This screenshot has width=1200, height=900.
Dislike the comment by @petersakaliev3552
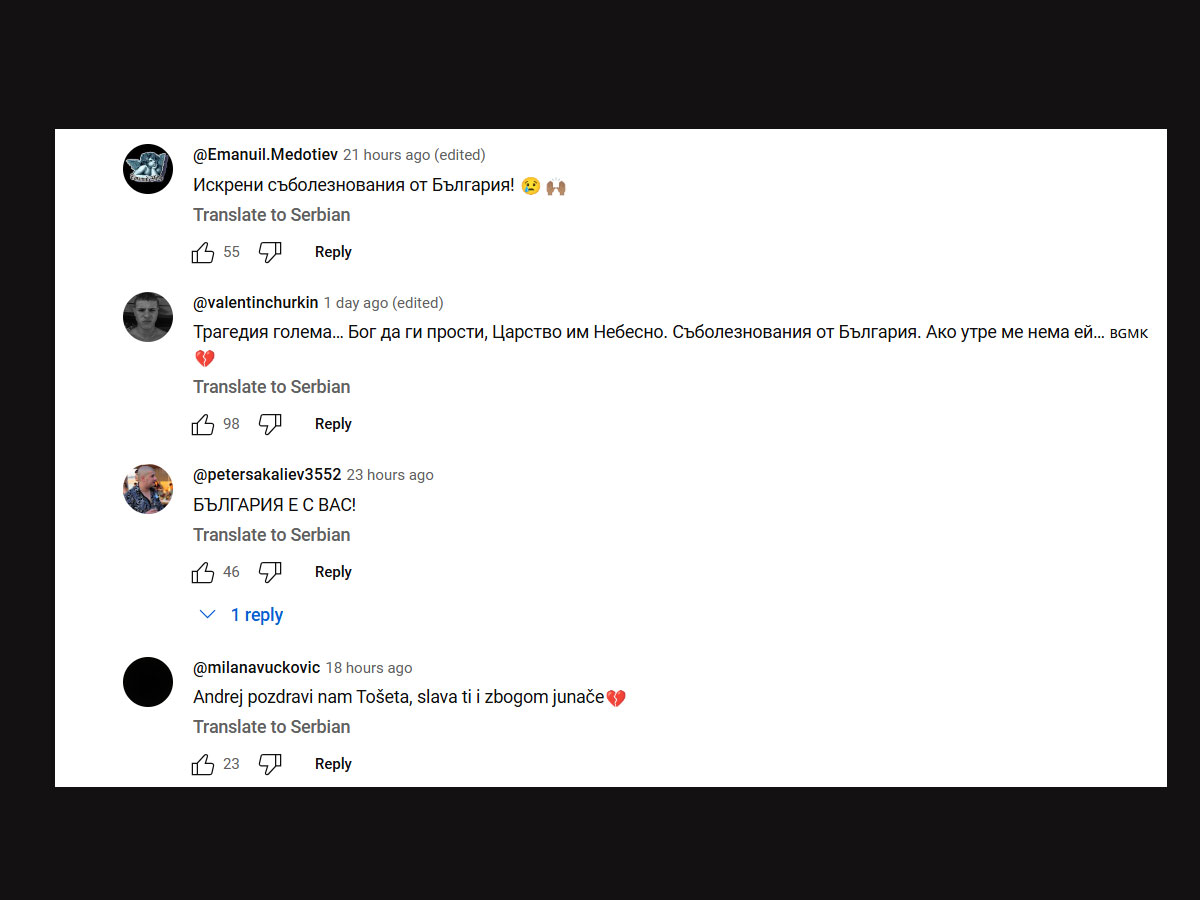click(x=270, y=572)
